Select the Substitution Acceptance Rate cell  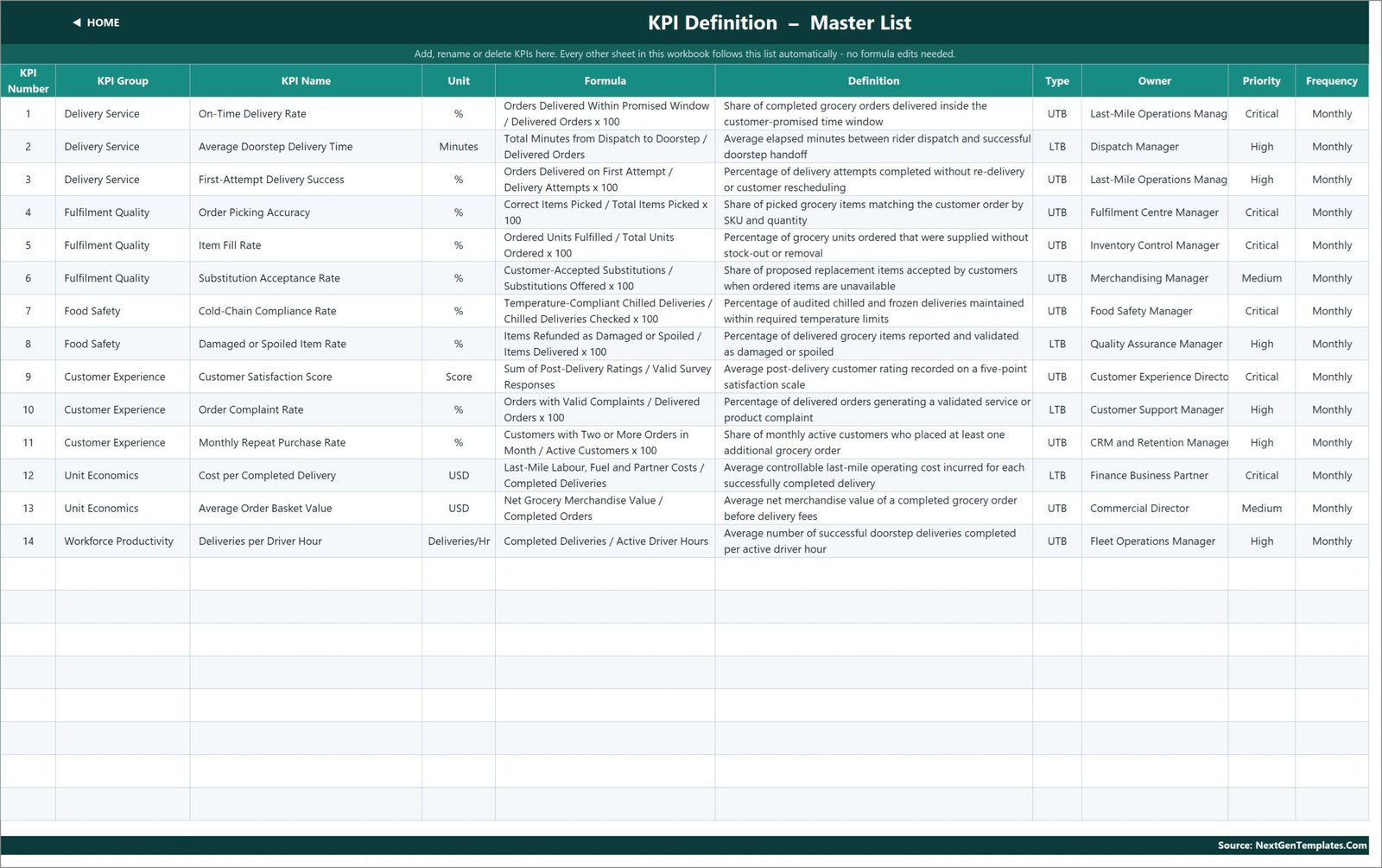306,278
